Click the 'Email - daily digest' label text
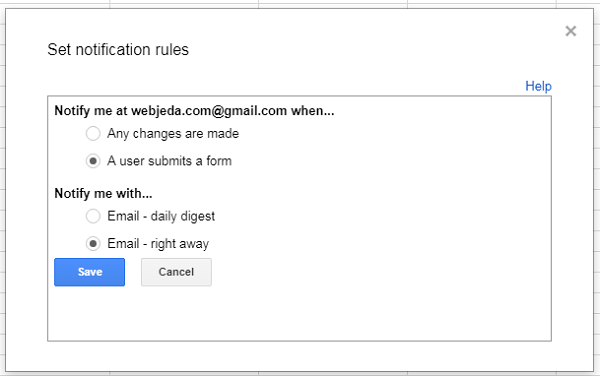This screenshot has width=600, height=376. click(161, 216)
